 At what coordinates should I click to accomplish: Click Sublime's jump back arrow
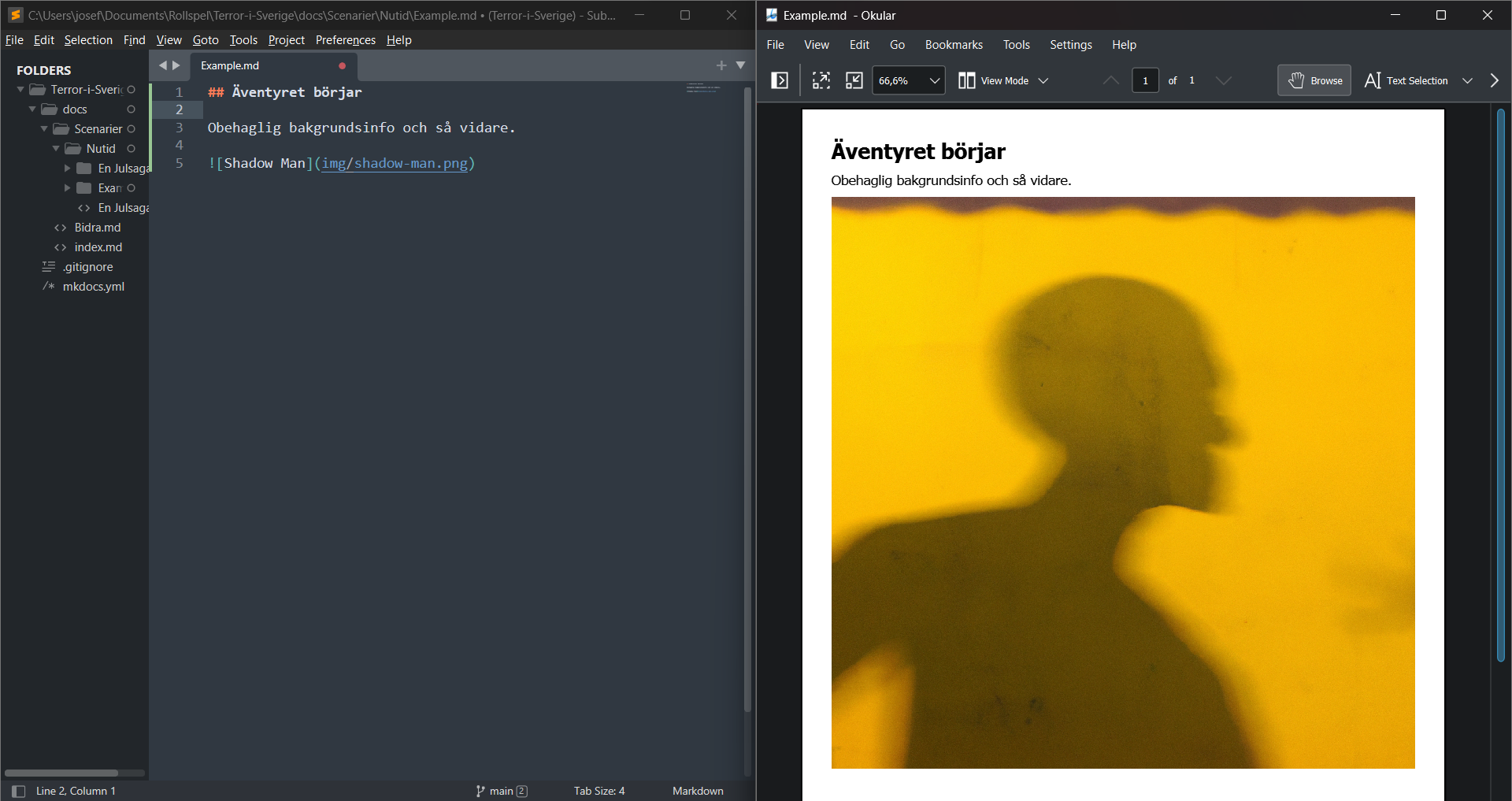[162, 65]
